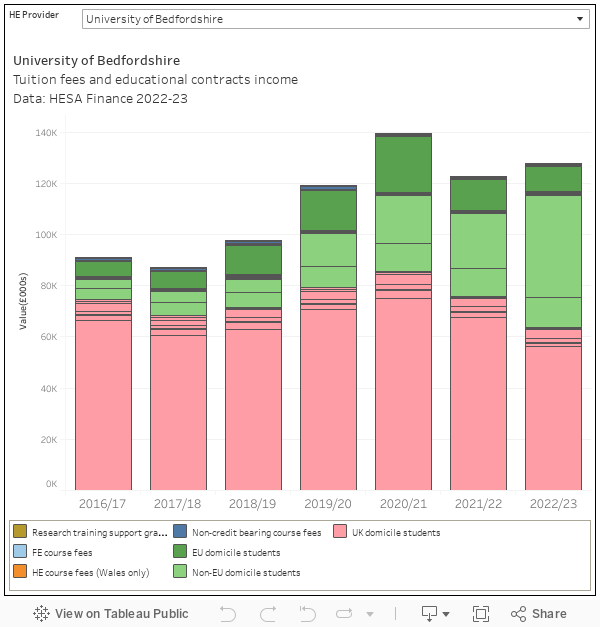Click the Revert view icon
This screenshot has height=627, width=600.
pyautogui.click(x=308, y=613)
